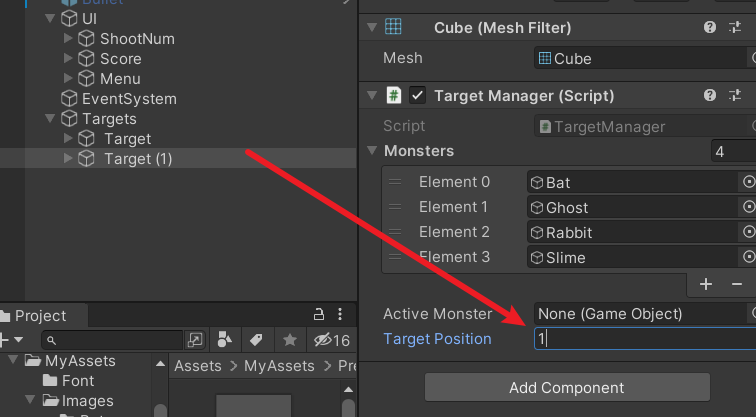Open Mesh Filter component help icon
The image size is (756, 417).
pyautogui.click(x=710, y=27)
